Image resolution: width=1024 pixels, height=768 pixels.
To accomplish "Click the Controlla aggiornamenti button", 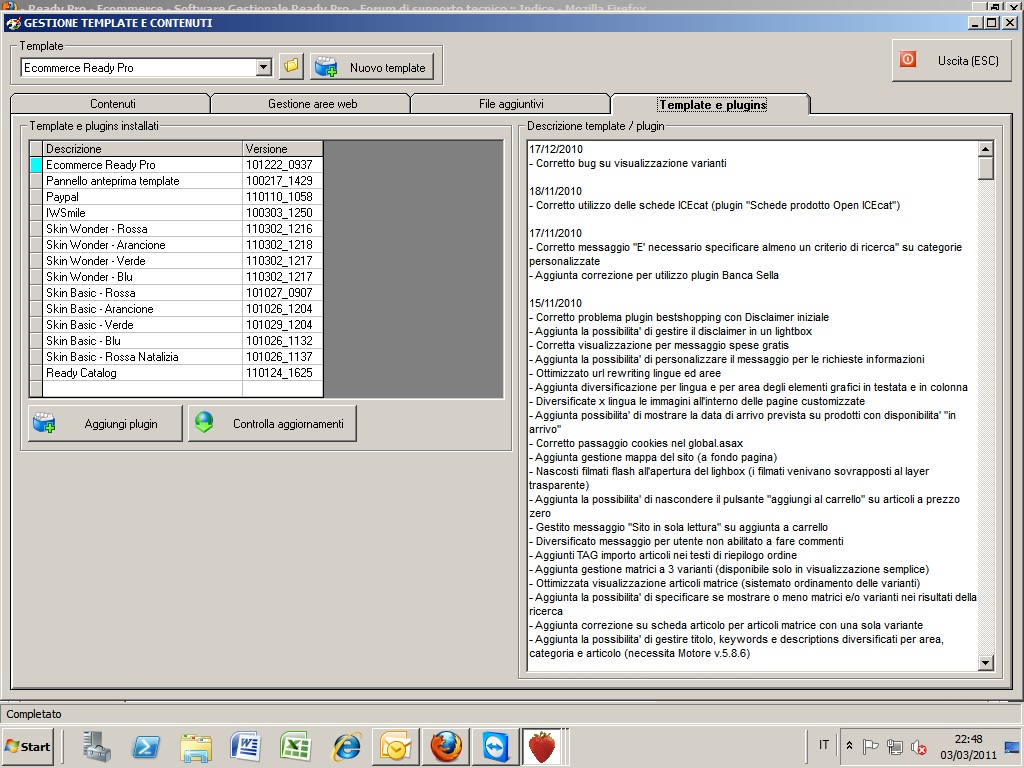I will click(272, 424).
